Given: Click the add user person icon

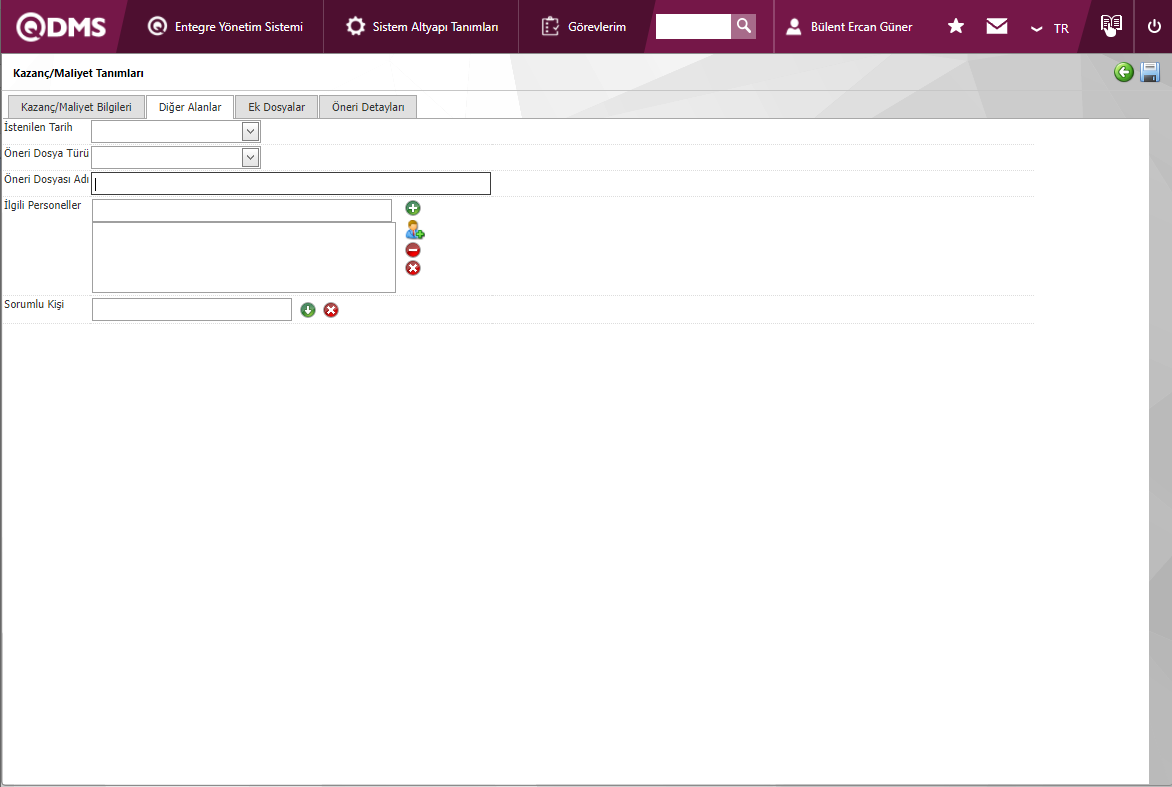Looking at the screenshot, I should [x=415, y=229].
